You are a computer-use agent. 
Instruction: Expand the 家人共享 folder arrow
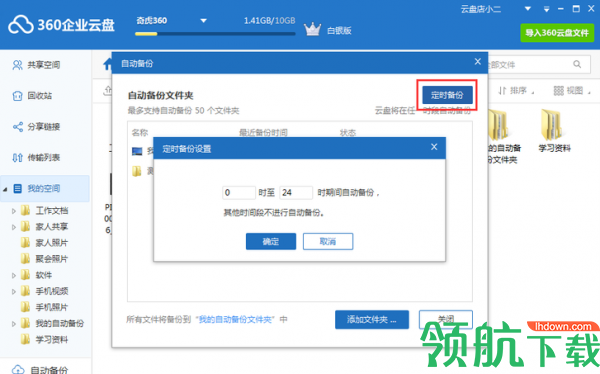(x=14, y=227)
